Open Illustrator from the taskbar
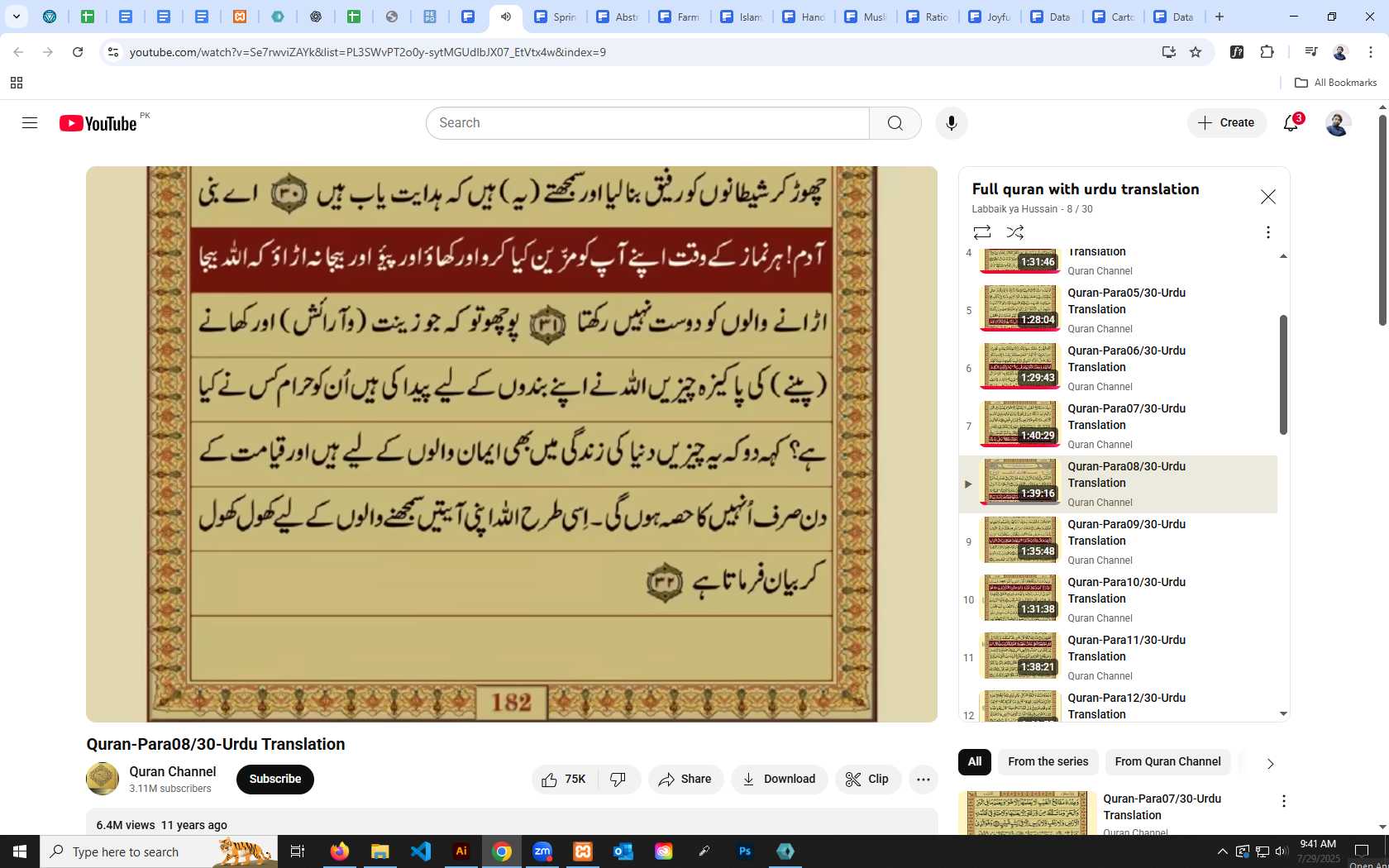 coord(461,851)
